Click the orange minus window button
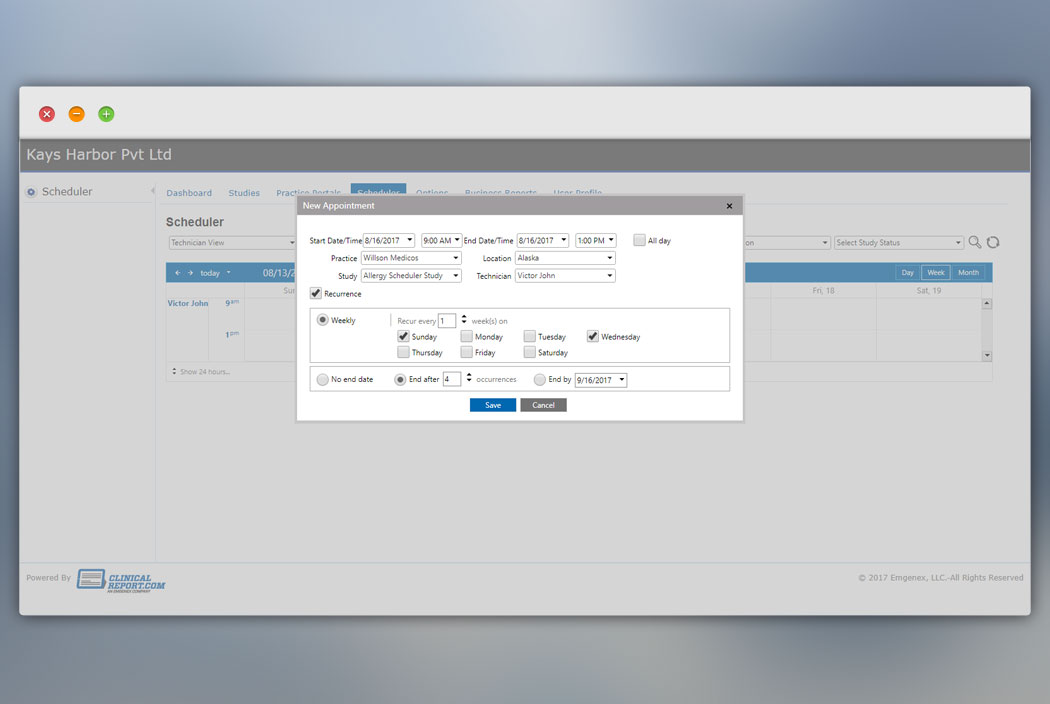The height and width of the screenshot is (704, 1050). click(76, 114)
